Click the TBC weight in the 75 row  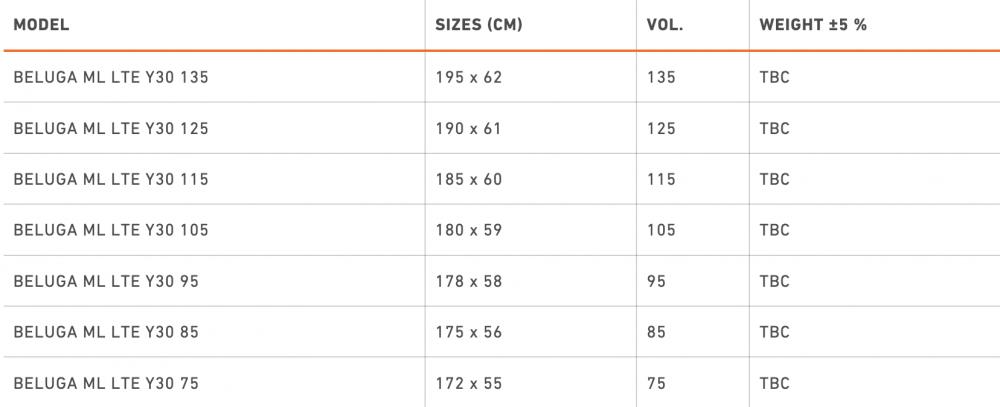pos(774,383)
